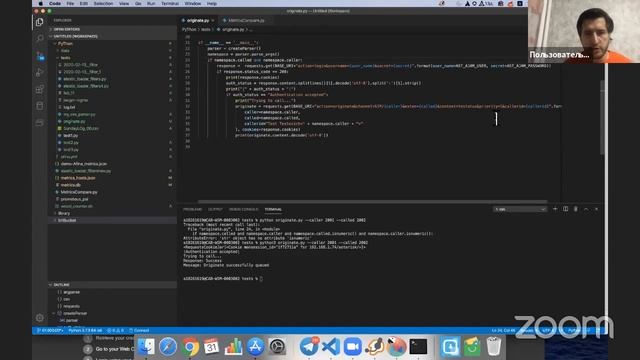Collapse the Python folder in explorer

113,43
